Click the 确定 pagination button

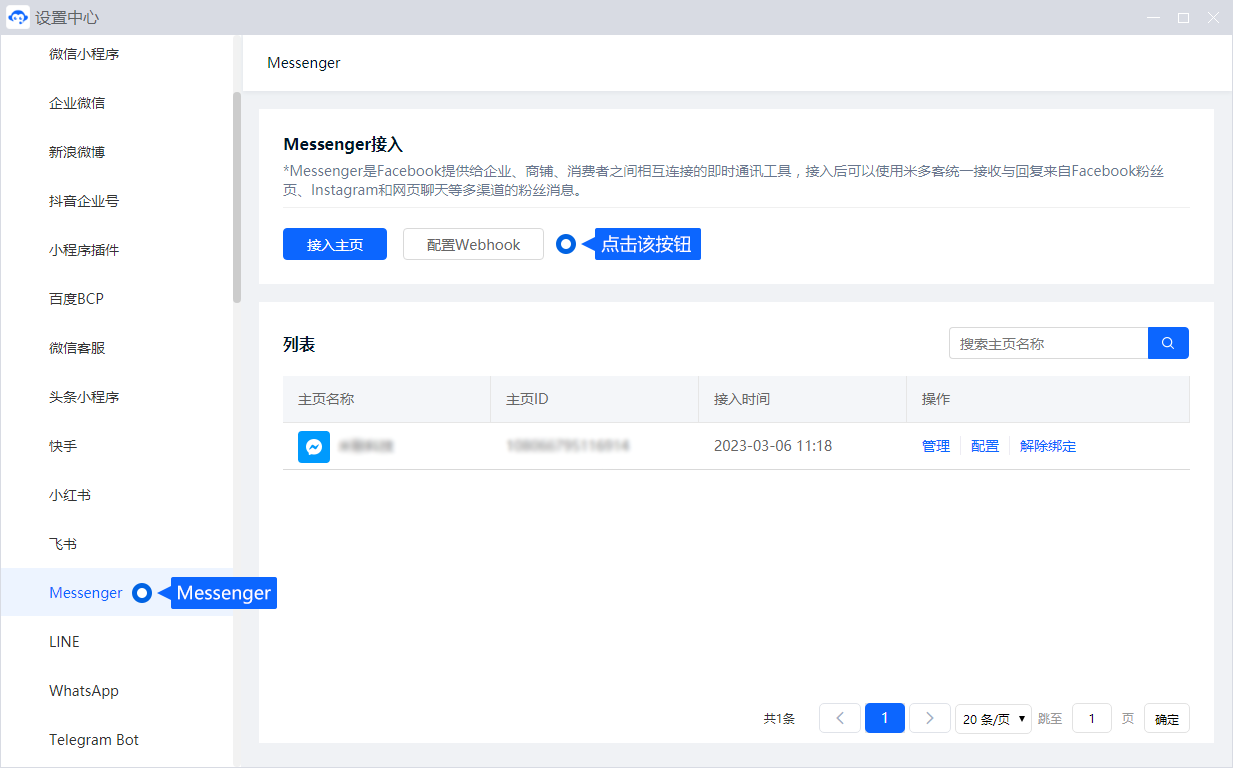point(1166,718)
